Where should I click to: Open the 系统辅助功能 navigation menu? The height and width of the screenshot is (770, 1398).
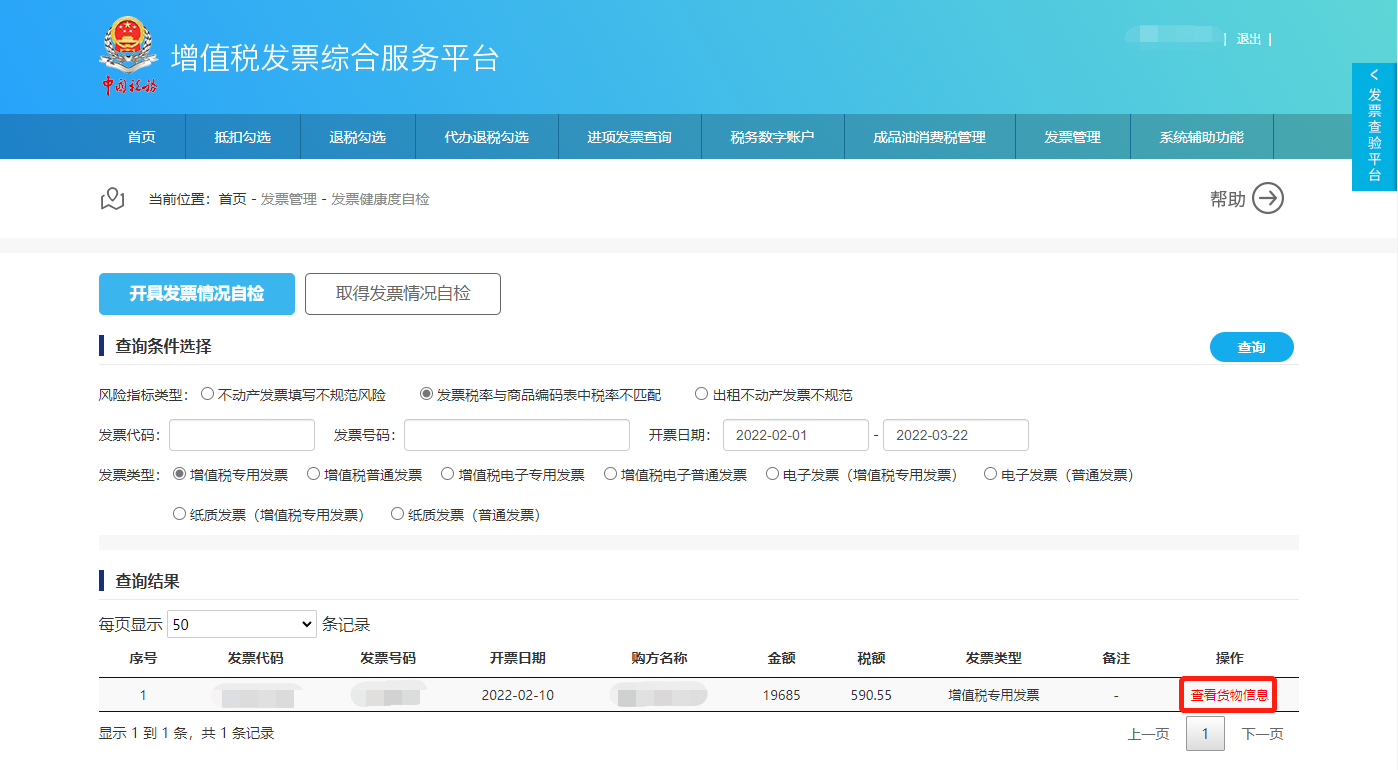tap(1202, 137)
